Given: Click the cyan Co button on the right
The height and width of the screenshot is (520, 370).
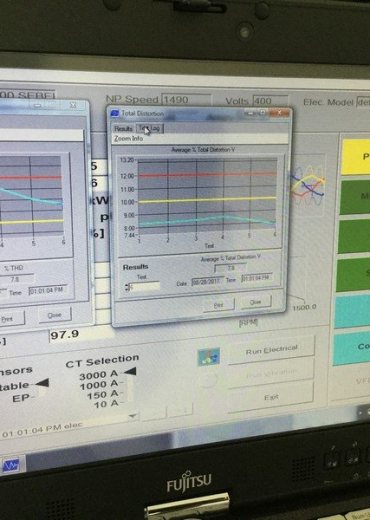Looking at the screenshot, I should [x=352, y=349].
